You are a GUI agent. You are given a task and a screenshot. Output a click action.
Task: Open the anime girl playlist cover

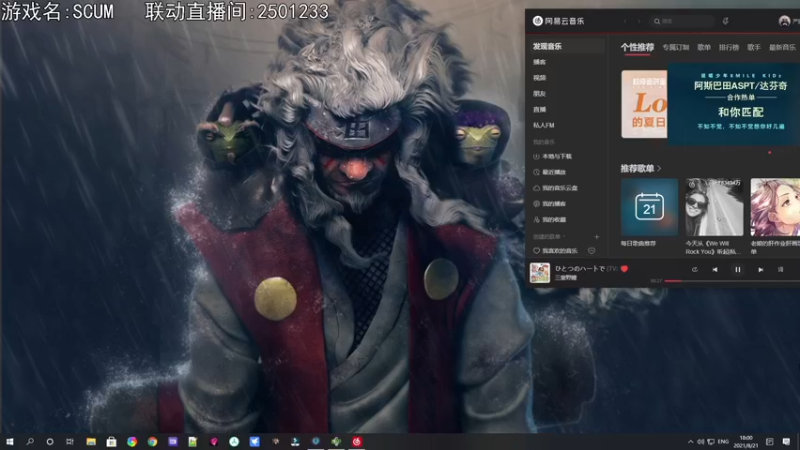(x=775, y=207)
